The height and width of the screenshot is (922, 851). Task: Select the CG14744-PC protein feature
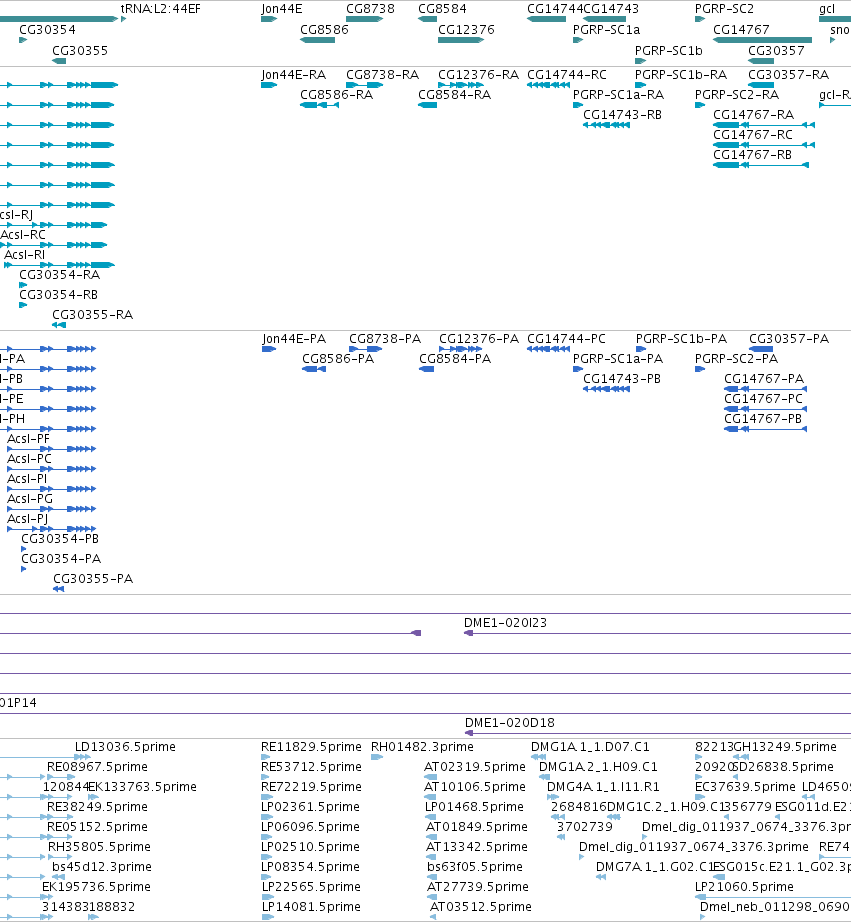click(548, 349)
